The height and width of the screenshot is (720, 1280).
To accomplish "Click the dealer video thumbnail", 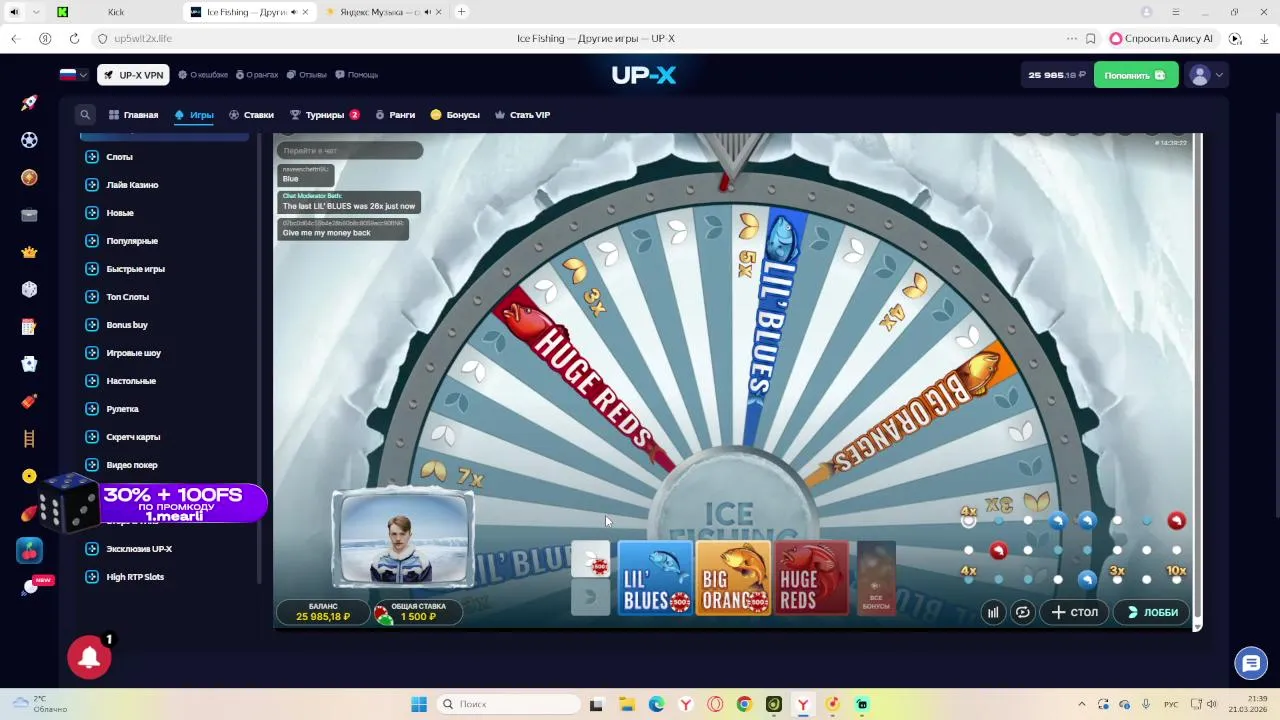I will (x=403, y=539).
